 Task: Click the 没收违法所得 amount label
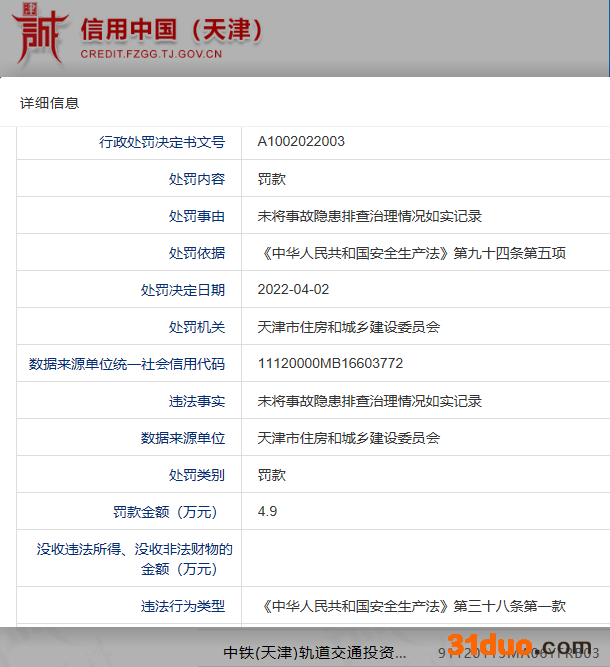[135, 559]
